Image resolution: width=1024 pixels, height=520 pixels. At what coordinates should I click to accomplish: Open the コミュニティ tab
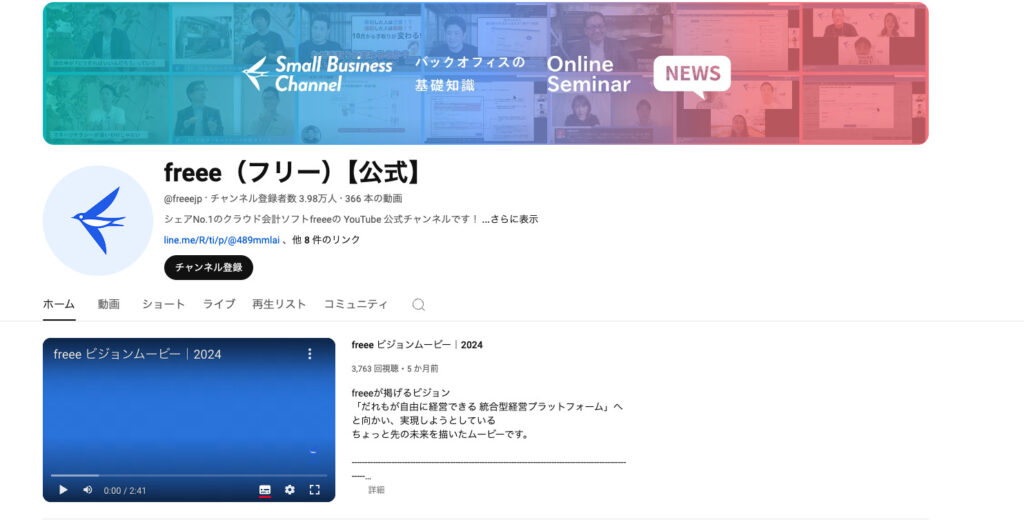click(x=356, y=304)
